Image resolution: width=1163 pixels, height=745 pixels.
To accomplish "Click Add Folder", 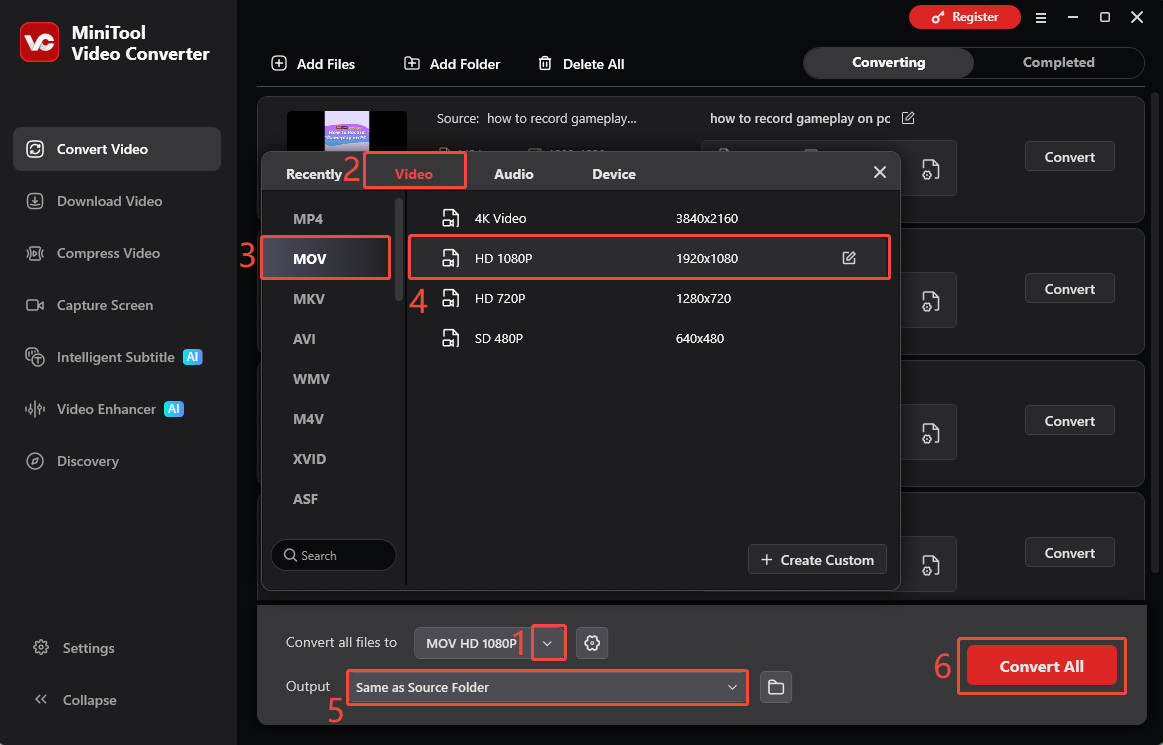I will click(x=452, y=64).
